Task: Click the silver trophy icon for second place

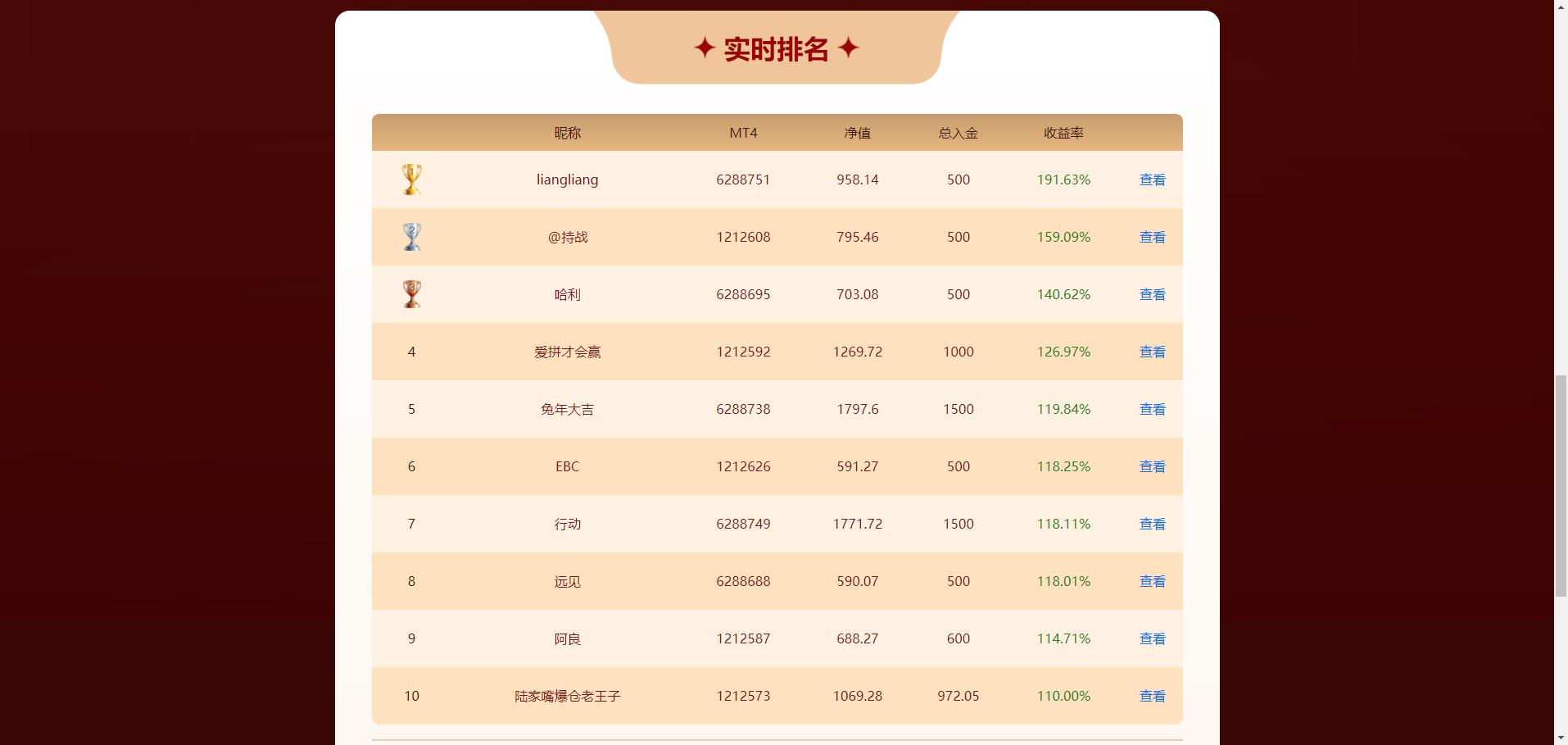Action: [411, 237]
